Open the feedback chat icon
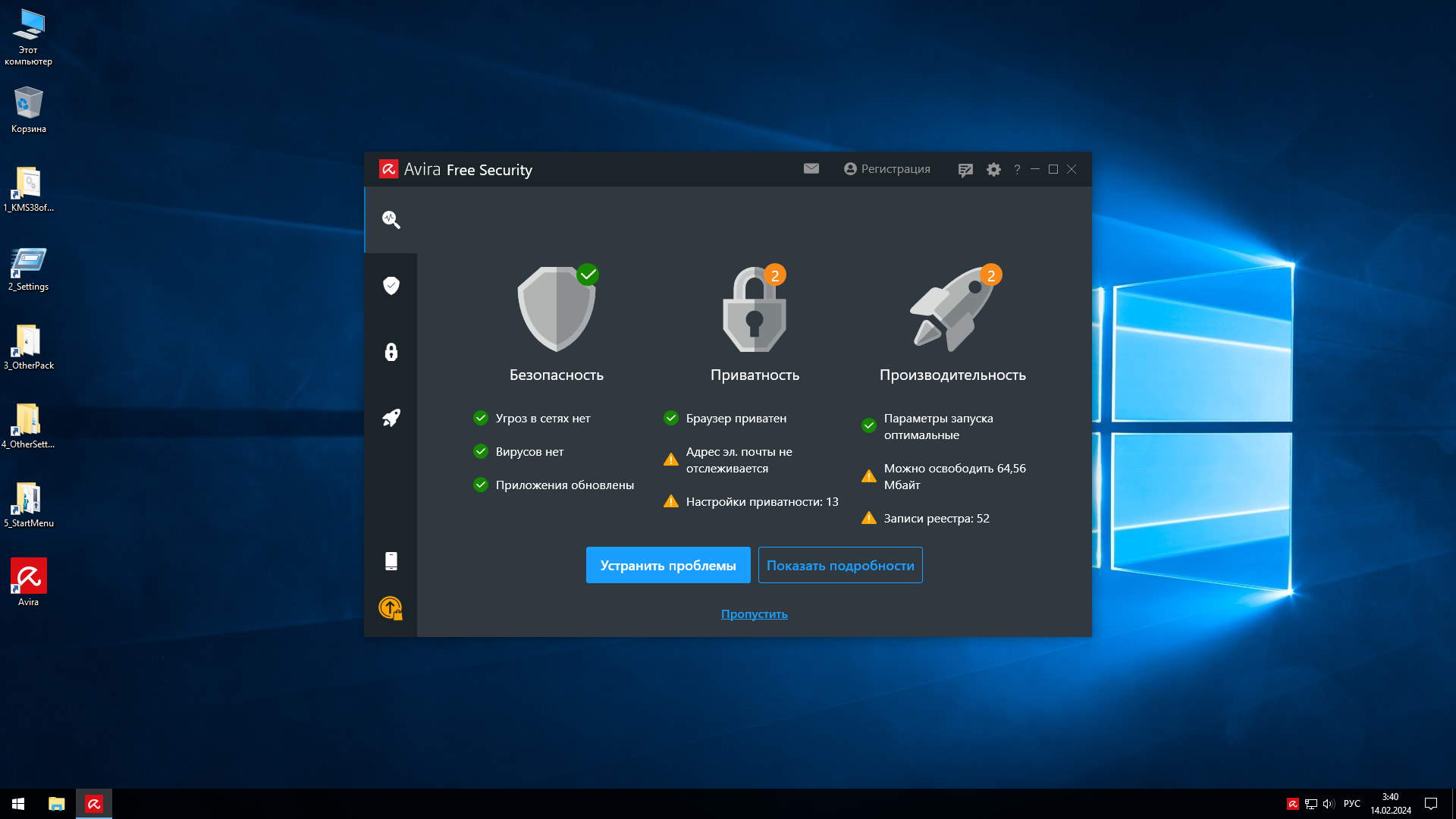The height and width of the screenshot is (819, 1456). point(965,170)
